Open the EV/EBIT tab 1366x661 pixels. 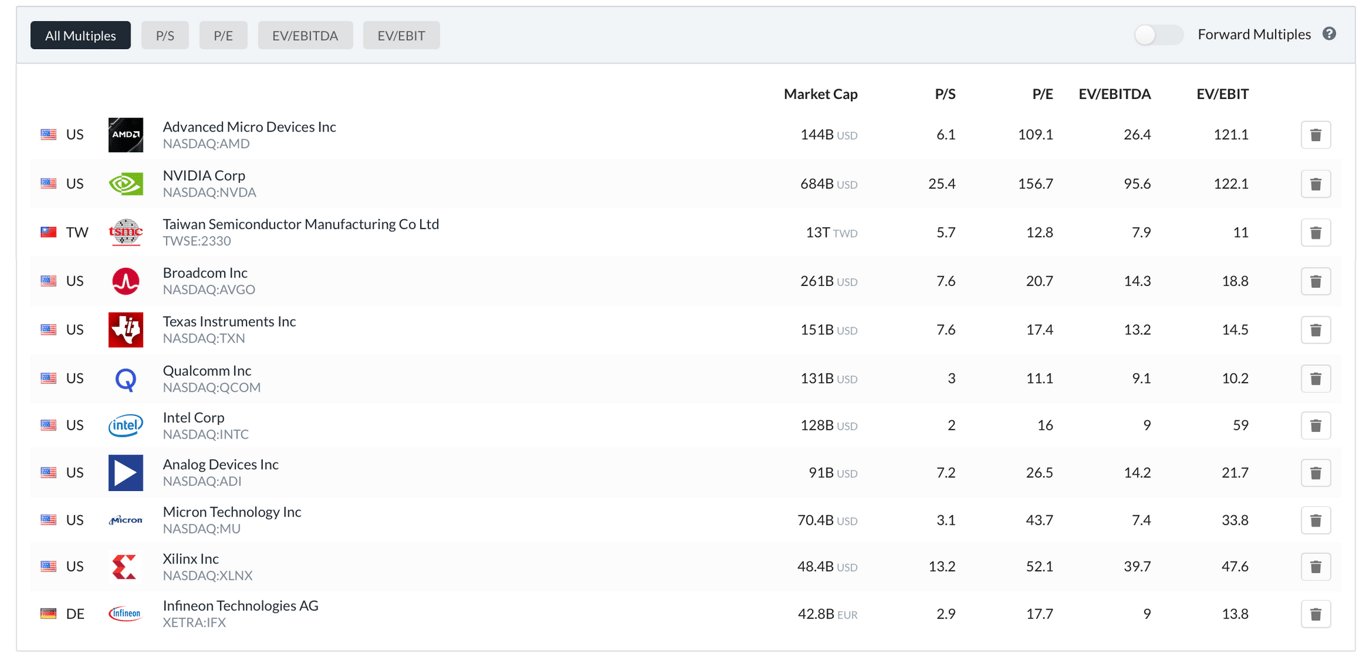[401, 36]
